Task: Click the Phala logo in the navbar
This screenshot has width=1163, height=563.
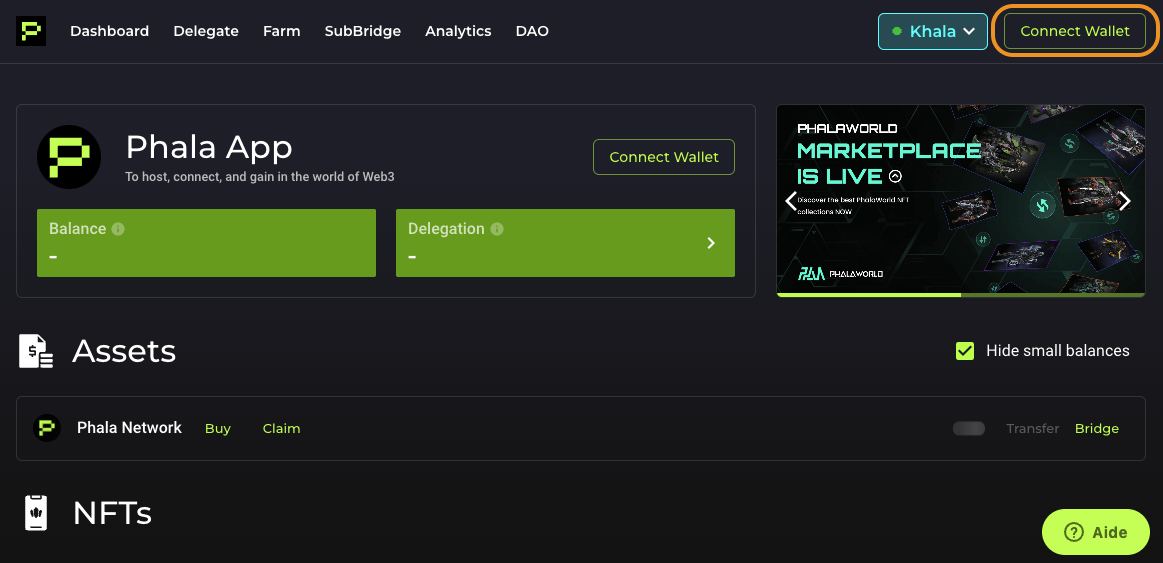Action: click(31, 31)
